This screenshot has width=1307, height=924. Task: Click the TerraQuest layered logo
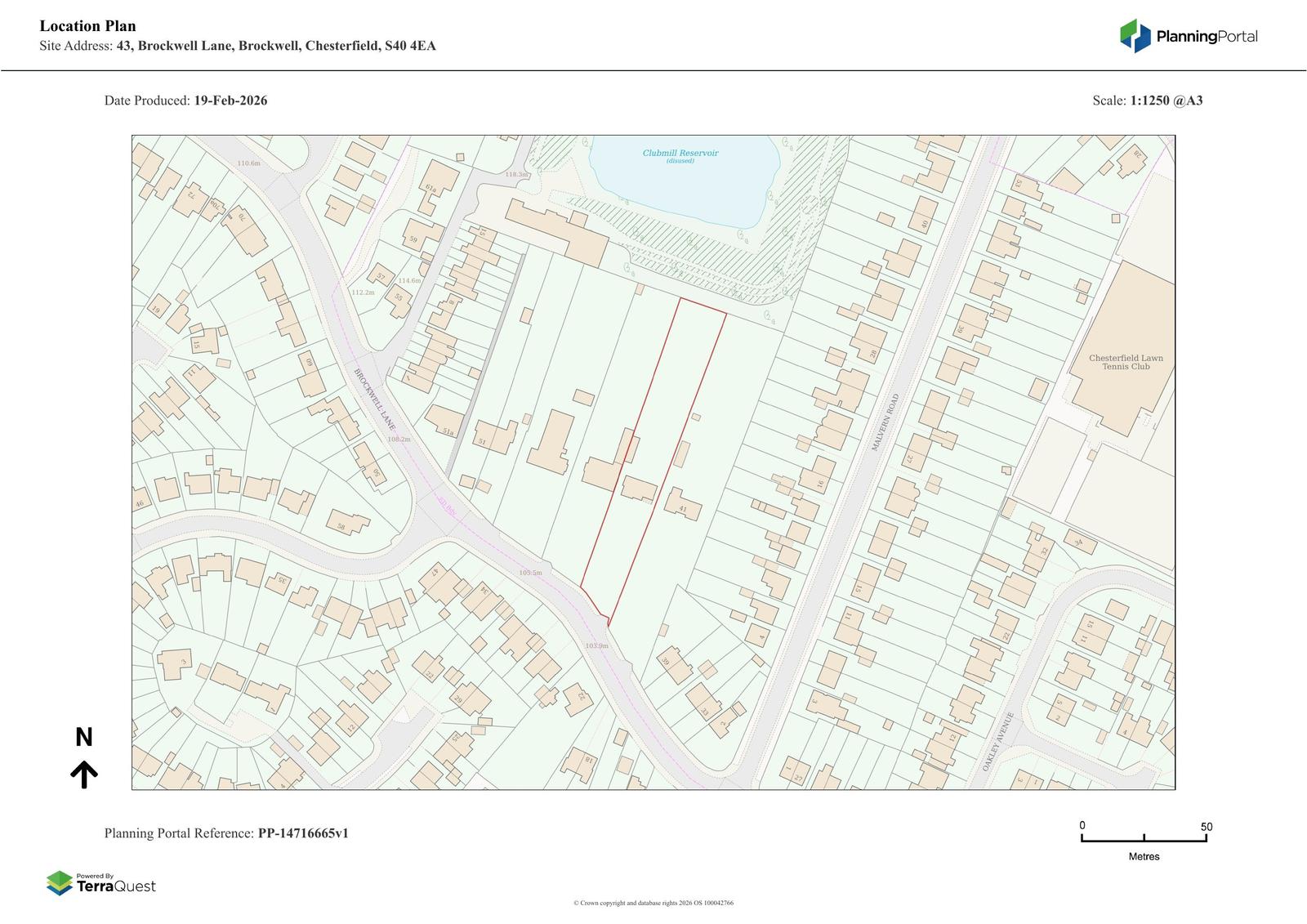[x=59, y=883]
